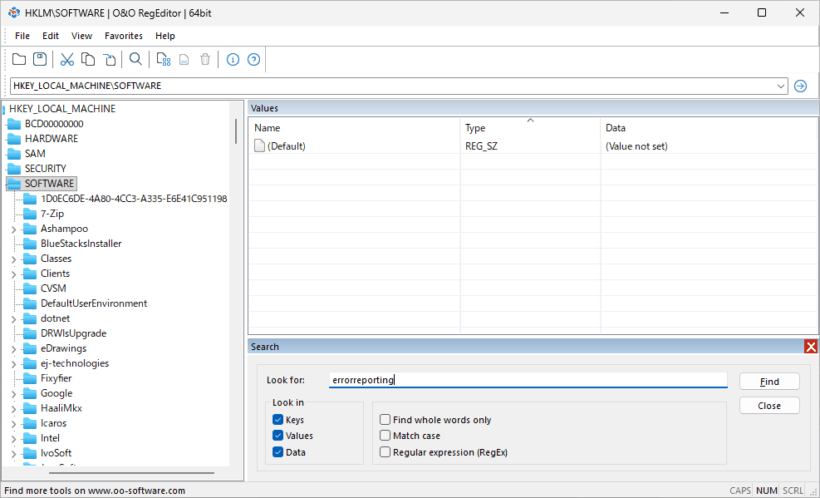Uncheck the Data checkbox
The height and width of the screenshot is (498, 820).
point(278,452)
